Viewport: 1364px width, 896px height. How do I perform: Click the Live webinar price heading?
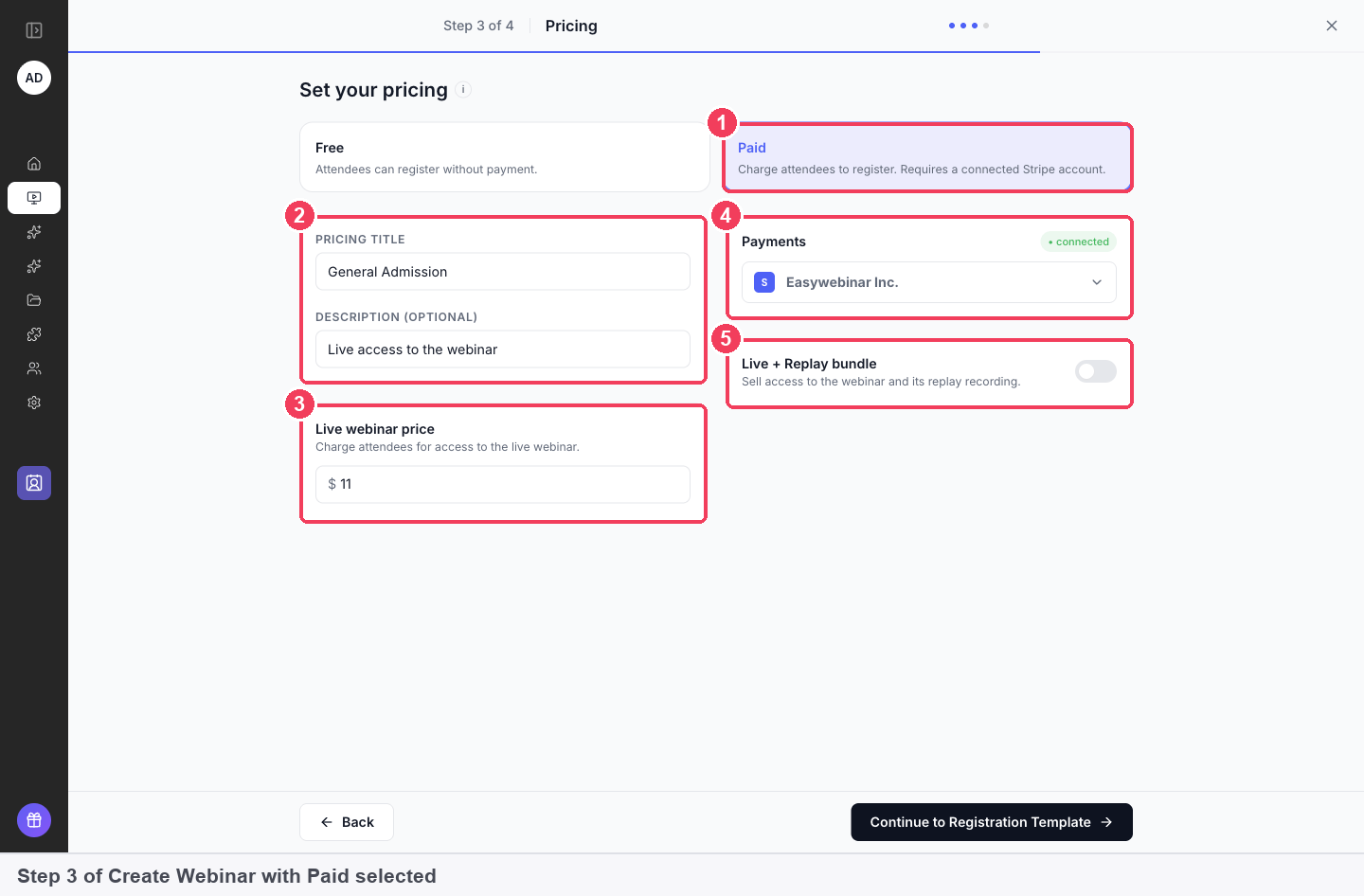coord(375,429)
